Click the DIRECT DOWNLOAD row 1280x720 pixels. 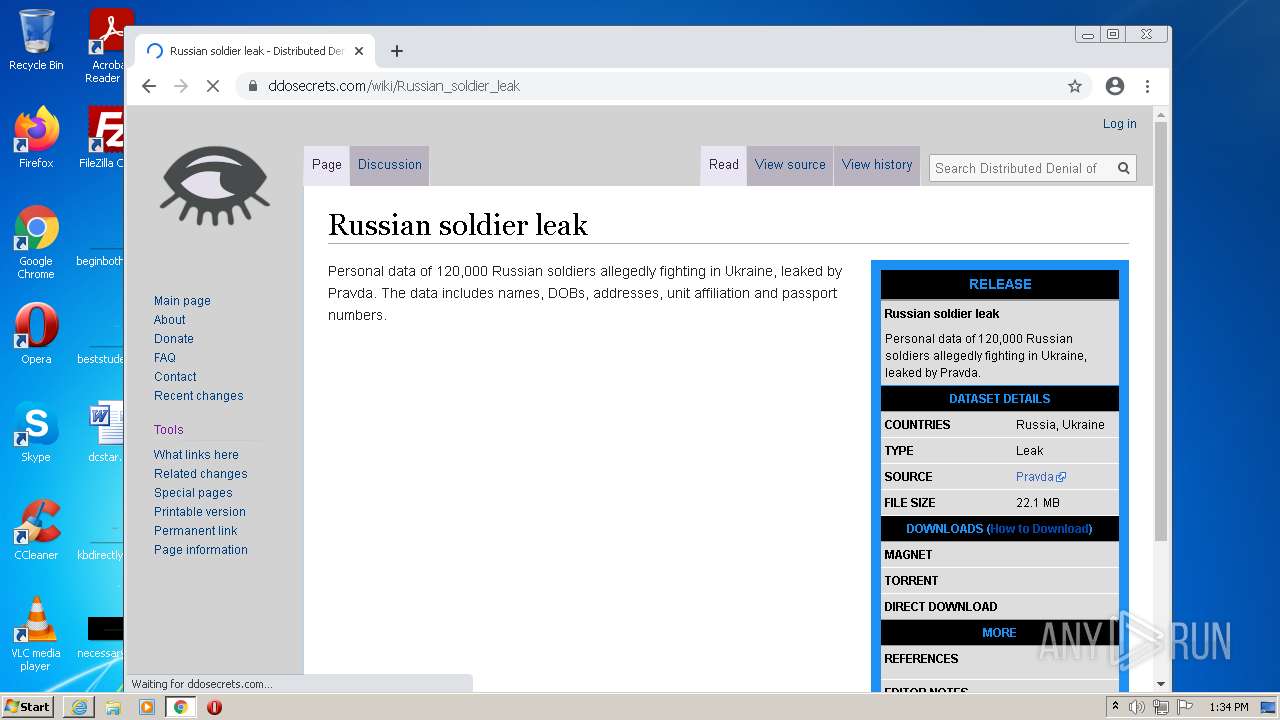tap(1000, 607)
